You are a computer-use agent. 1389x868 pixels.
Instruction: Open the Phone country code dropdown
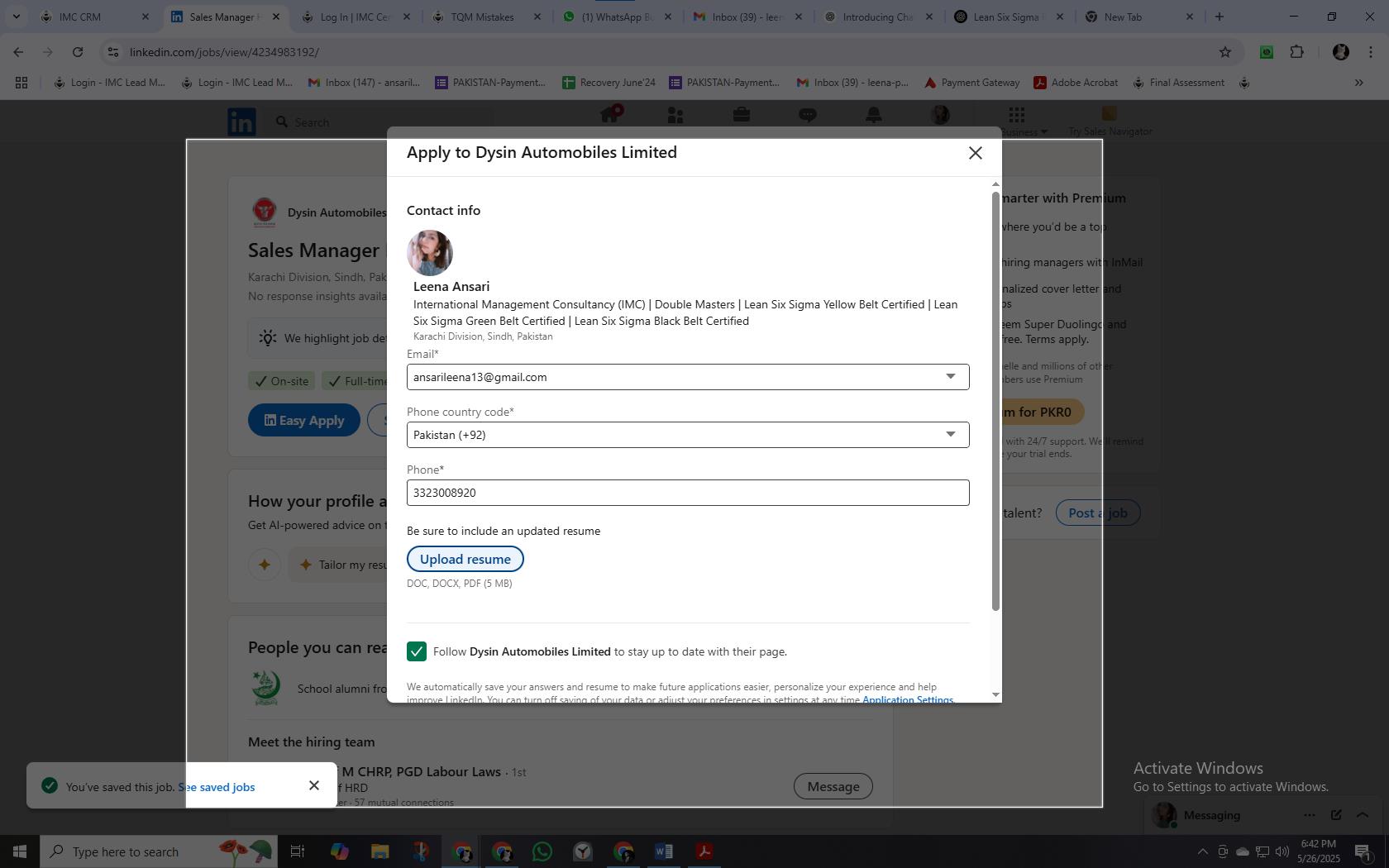688,435
